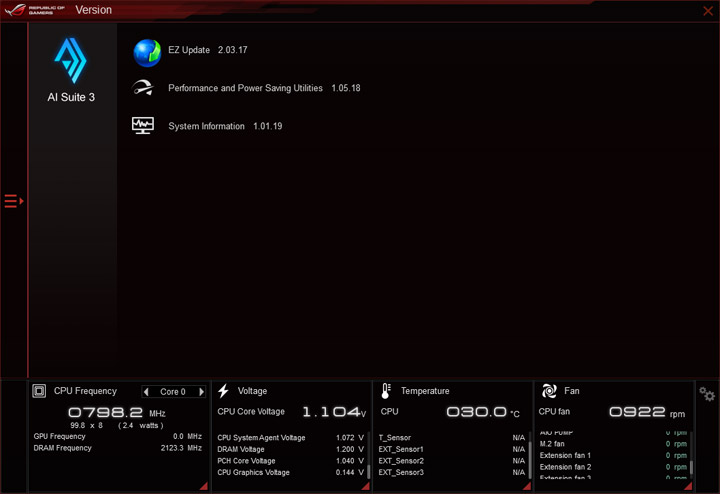Click the ROG Republic of Gamers logo
Viewport: 720px width, 494px height.
point(35,10)
